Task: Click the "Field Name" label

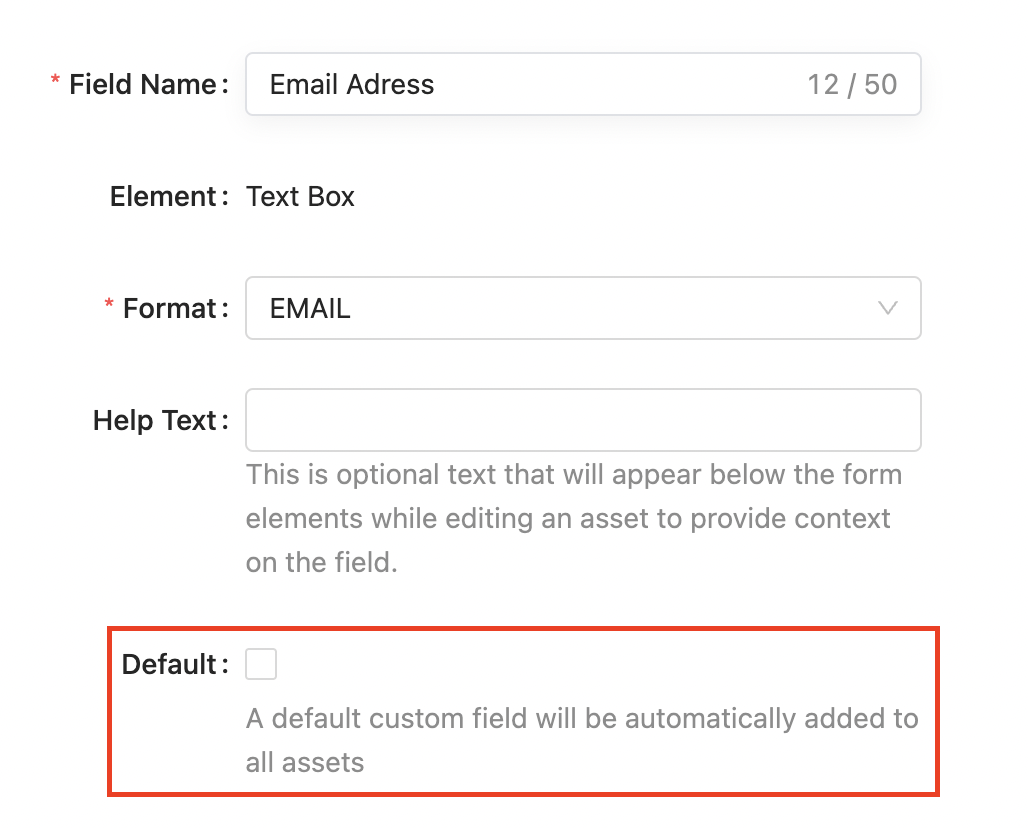Action: click(142, 85)
